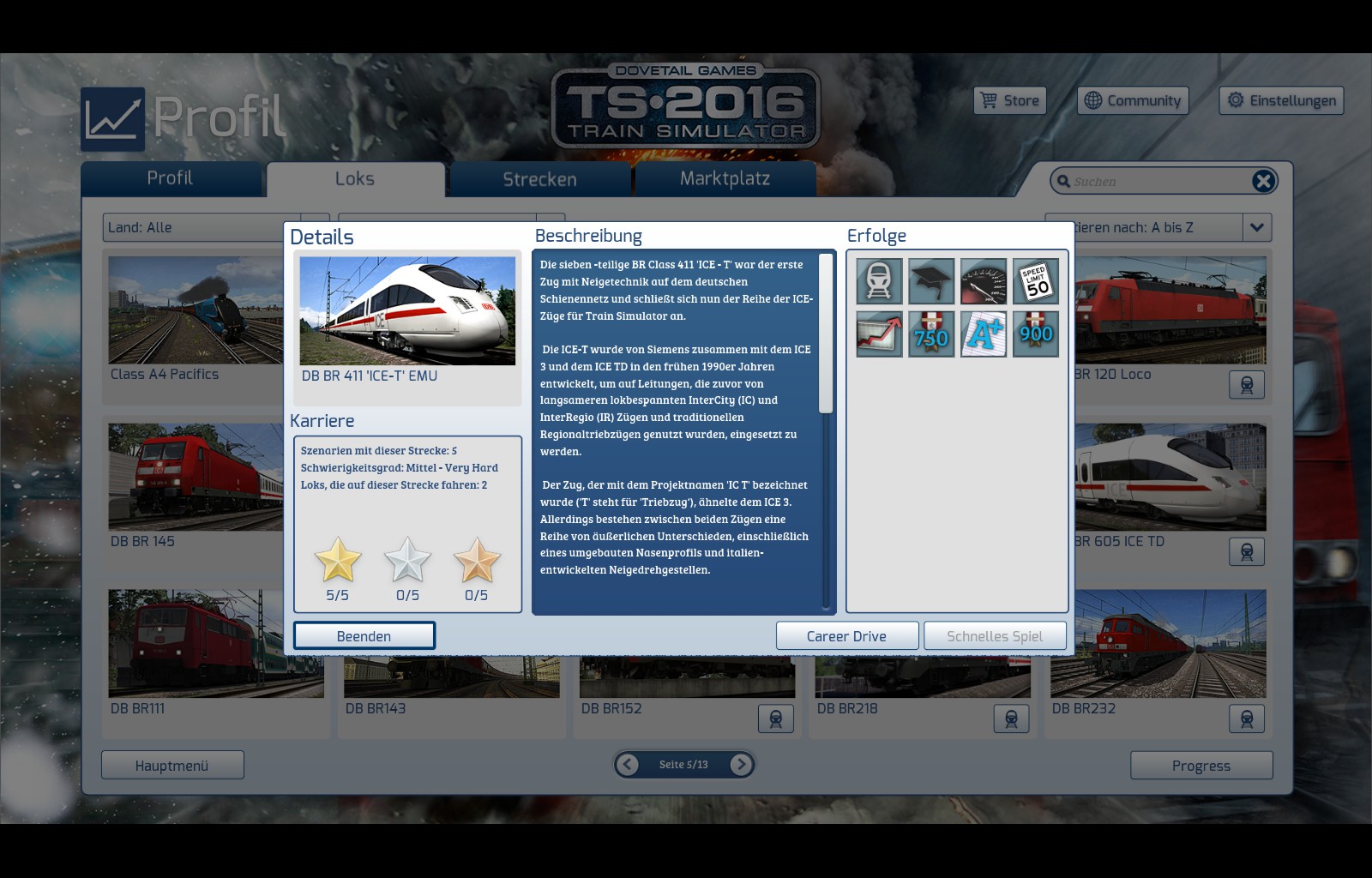1372x878 pixels.
Task: Clear the search field with the X icon
Action: tap(1263, 181)
